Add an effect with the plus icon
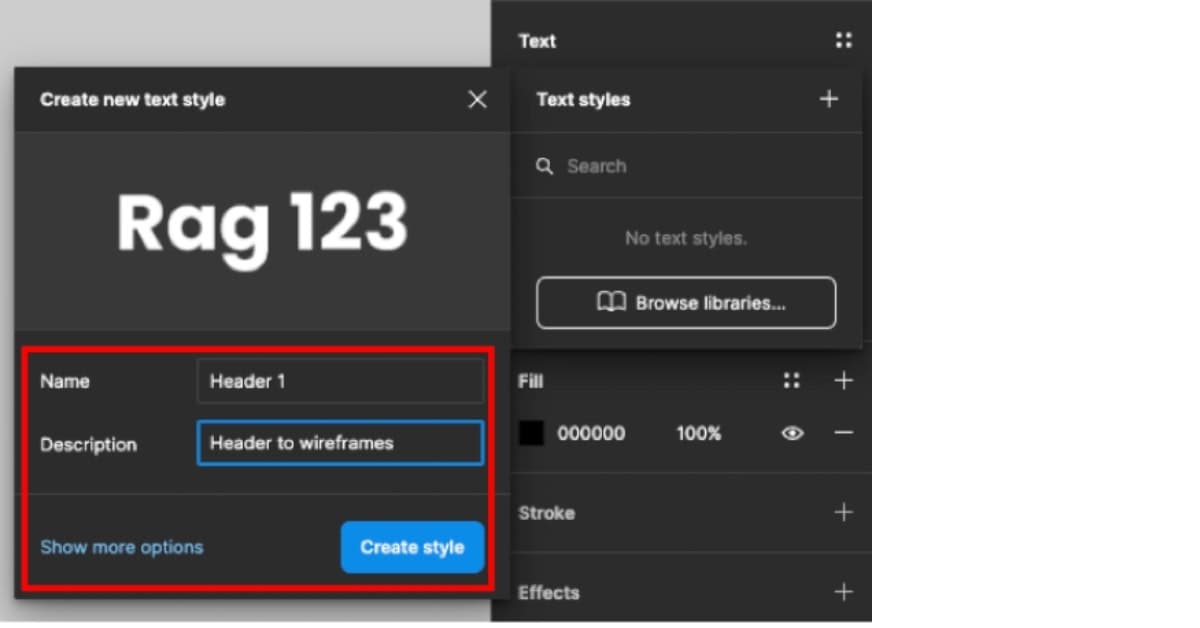 point(844,592)
